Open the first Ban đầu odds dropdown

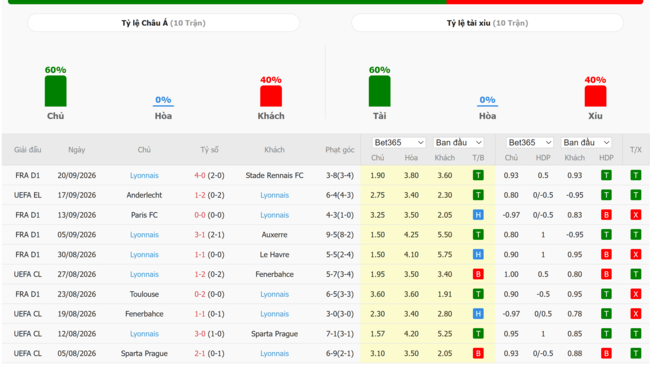click(458, 143)
